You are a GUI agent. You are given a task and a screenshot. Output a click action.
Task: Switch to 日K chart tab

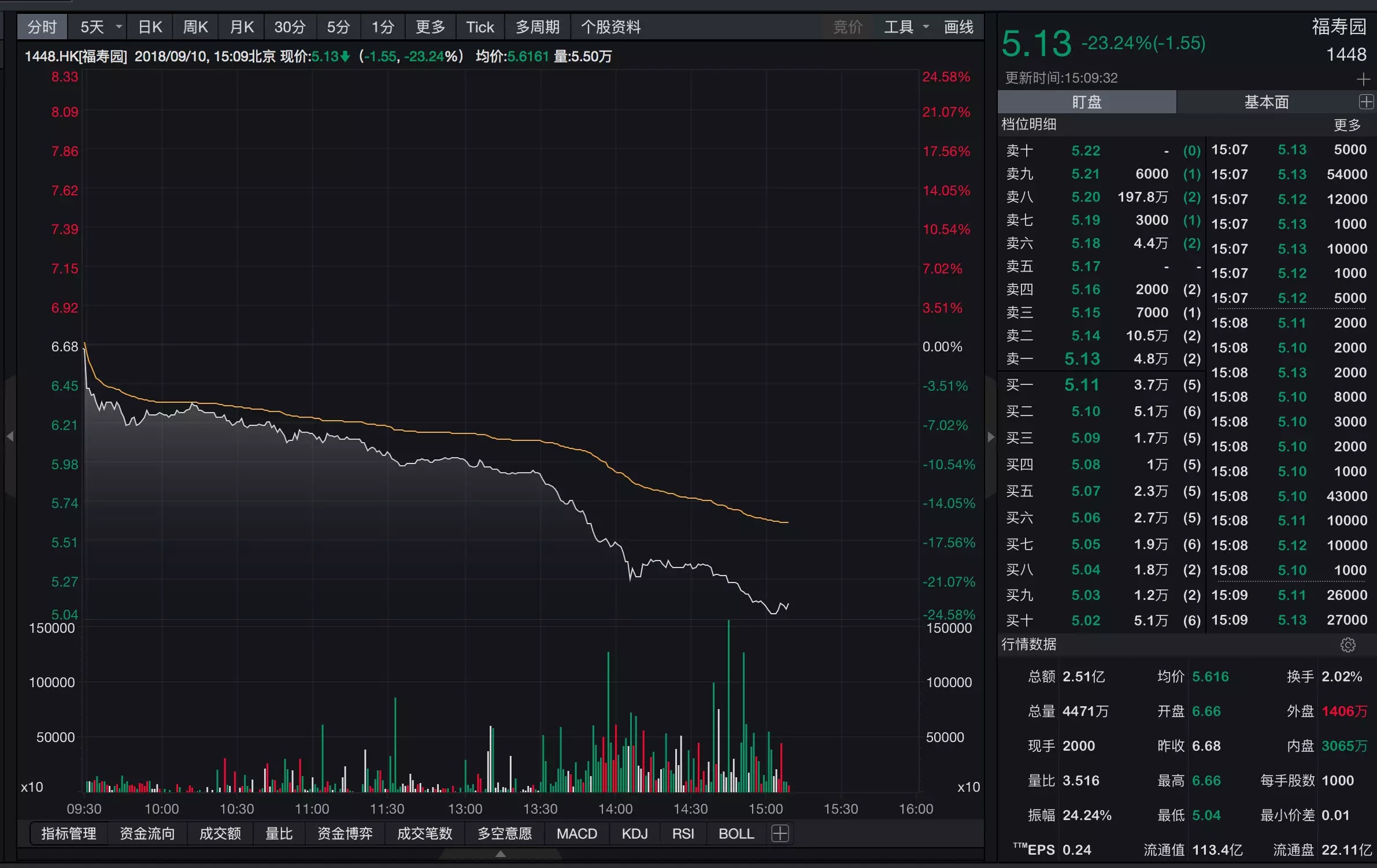pyautogui.click(x=150, y=27)
